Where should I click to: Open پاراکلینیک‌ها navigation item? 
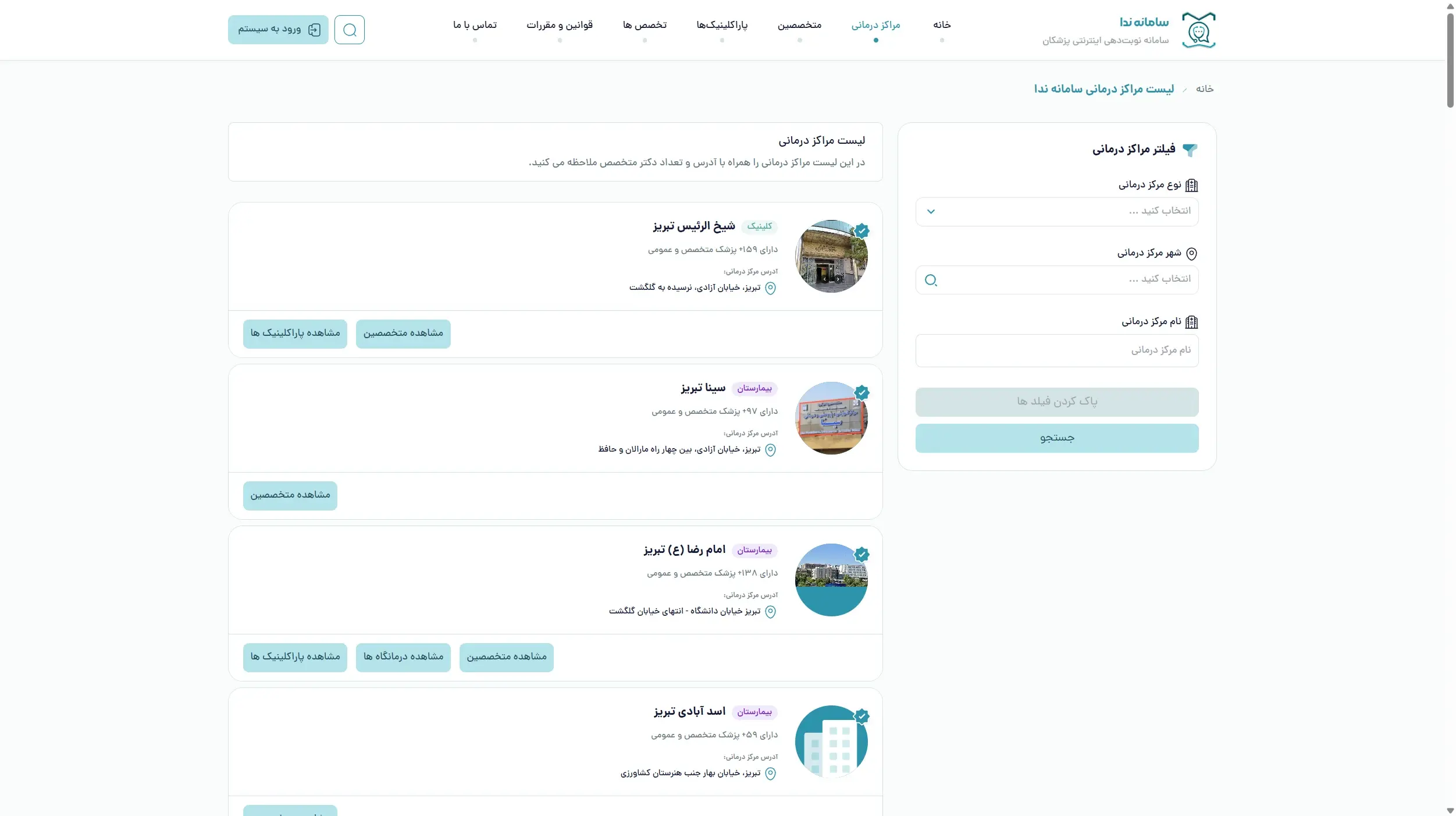pos(722,25)
